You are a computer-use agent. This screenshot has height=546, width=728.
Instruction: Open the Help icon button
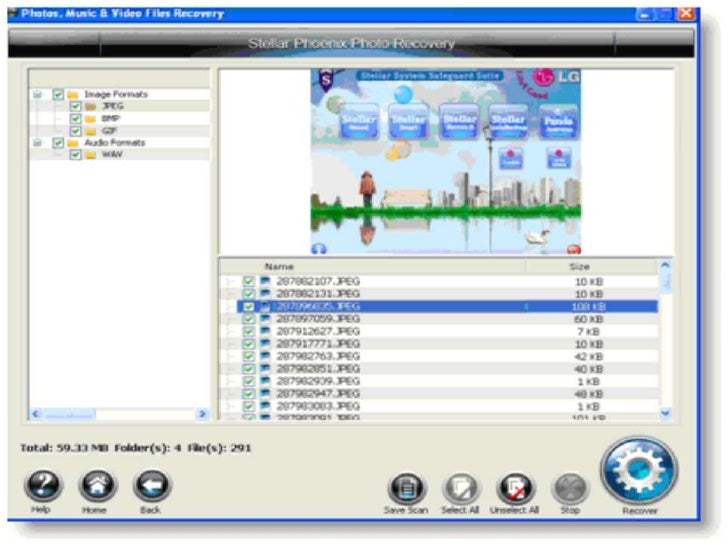coord(43,485)
